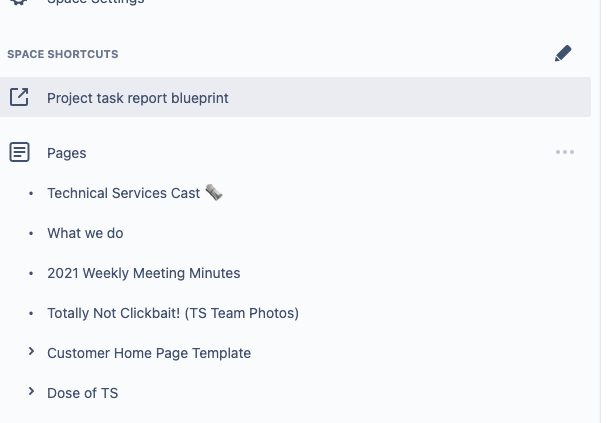Expand the Dose of TS chevron
This screenshot has height=423, width=607.
[x=31, y=391]
